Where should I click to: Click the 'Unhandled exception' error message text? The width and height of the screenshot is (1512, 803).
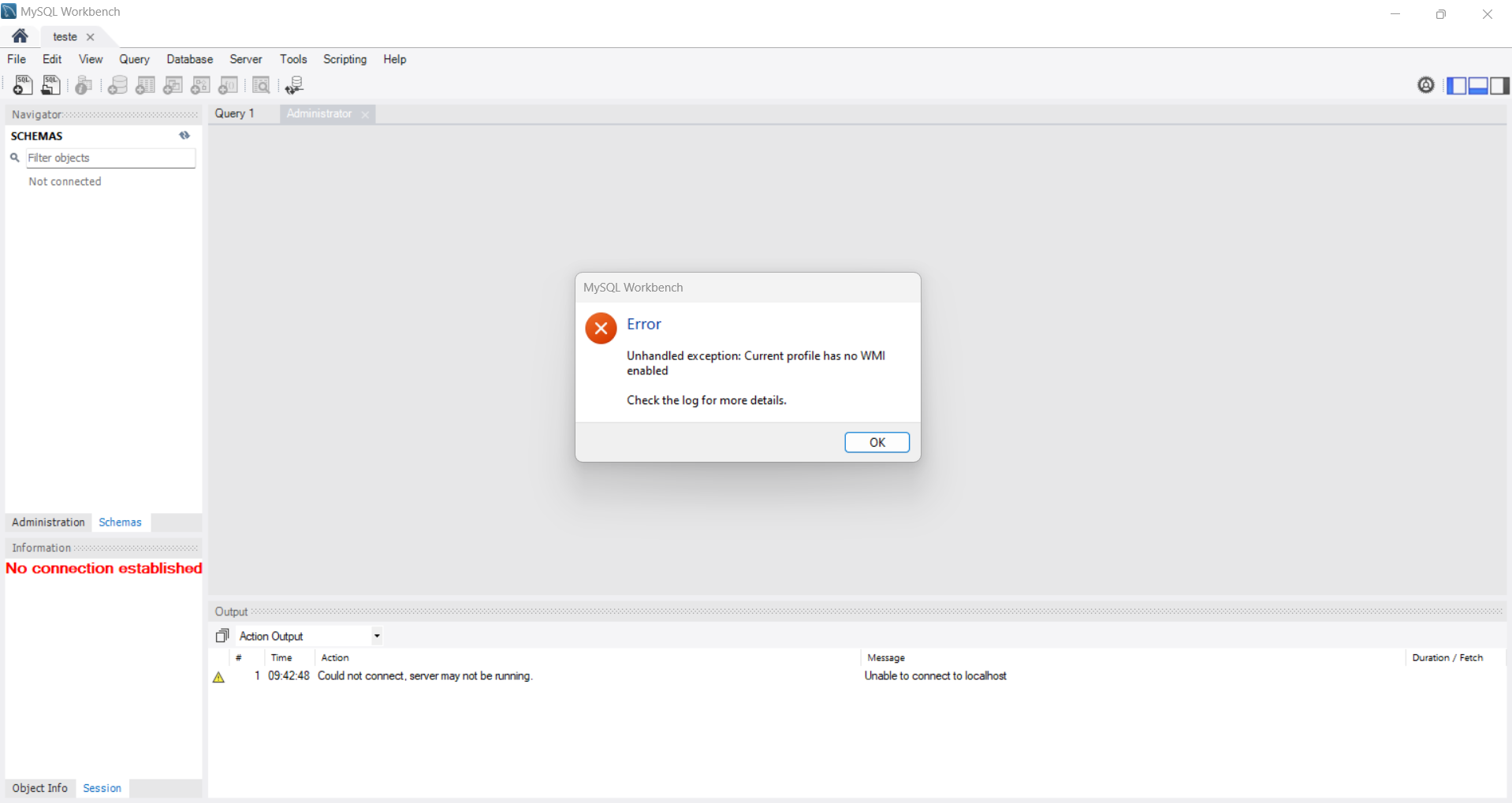[756, 363]
